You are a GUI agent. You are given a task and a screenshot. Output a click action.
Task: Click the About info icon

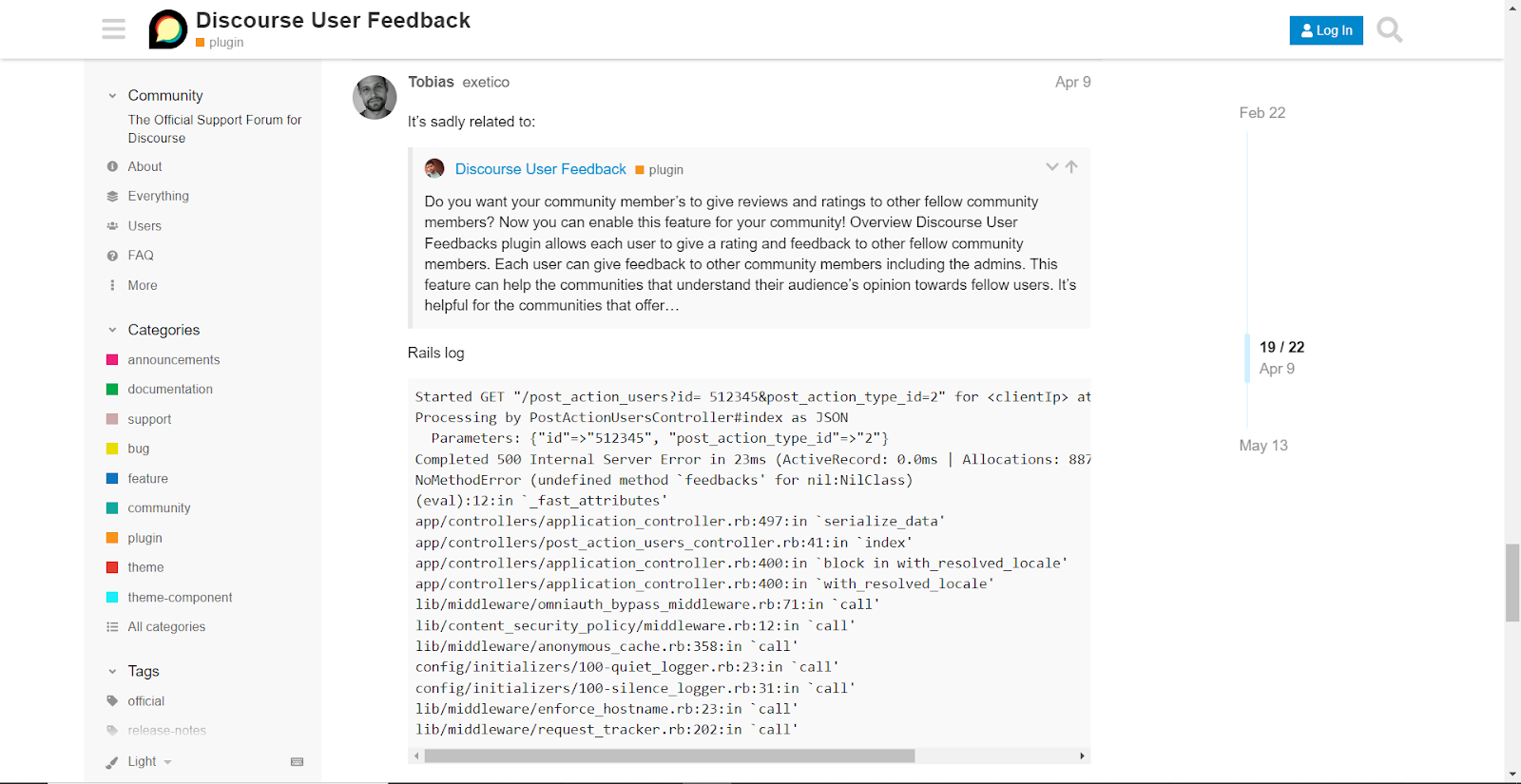coord(112,166)
